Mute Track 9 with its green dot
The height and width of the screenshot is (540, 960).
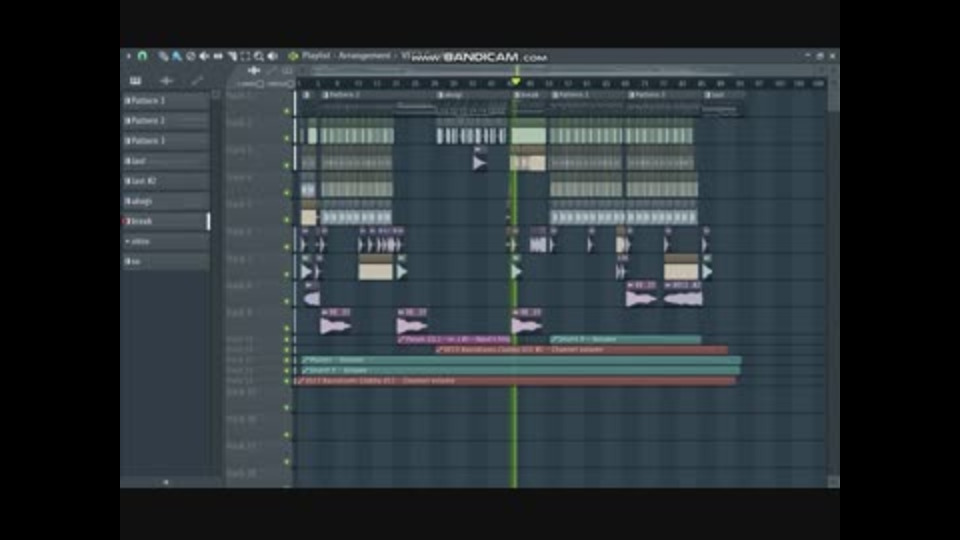287,328
